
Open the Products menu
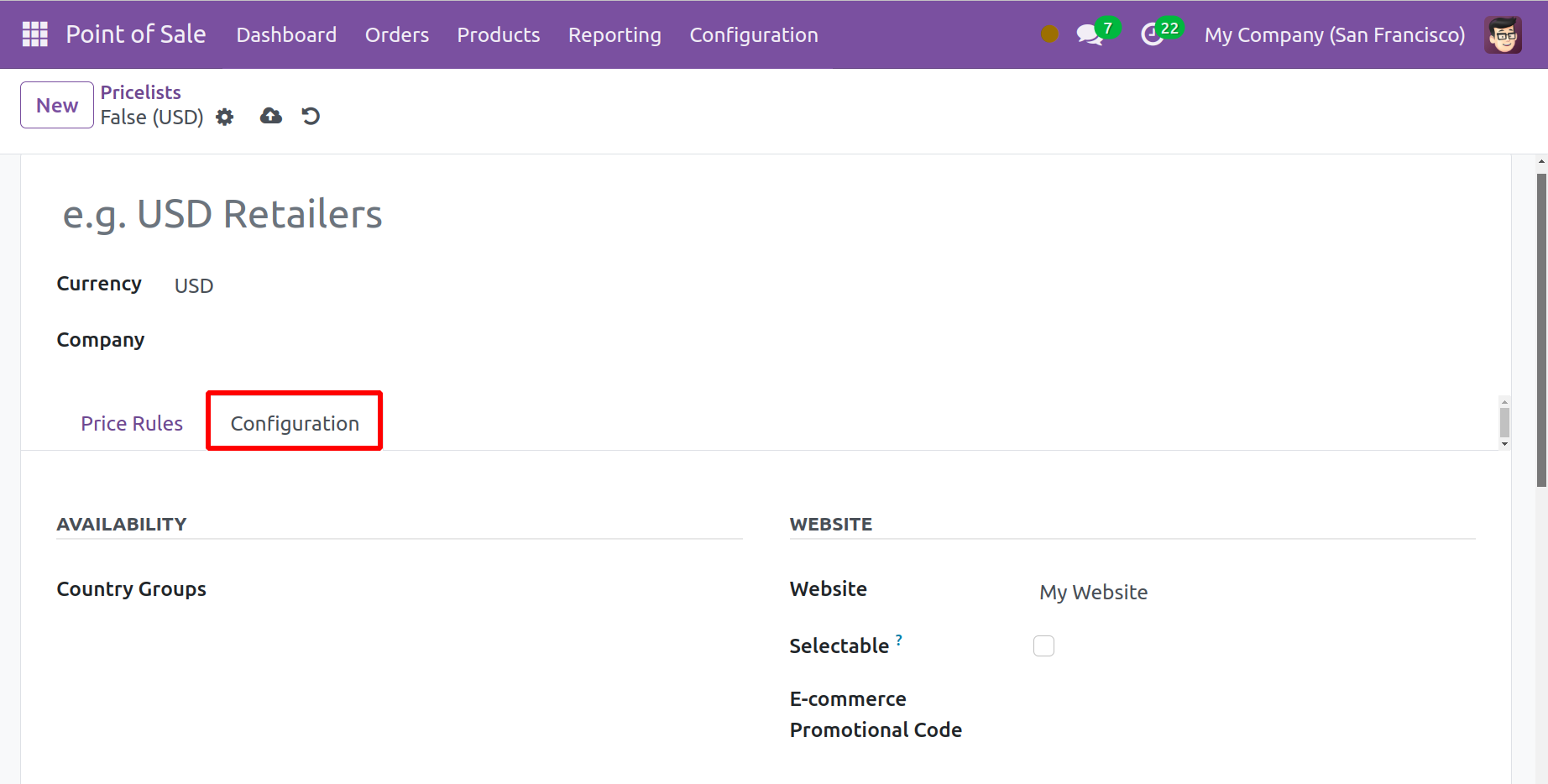(x=498, y=34)
